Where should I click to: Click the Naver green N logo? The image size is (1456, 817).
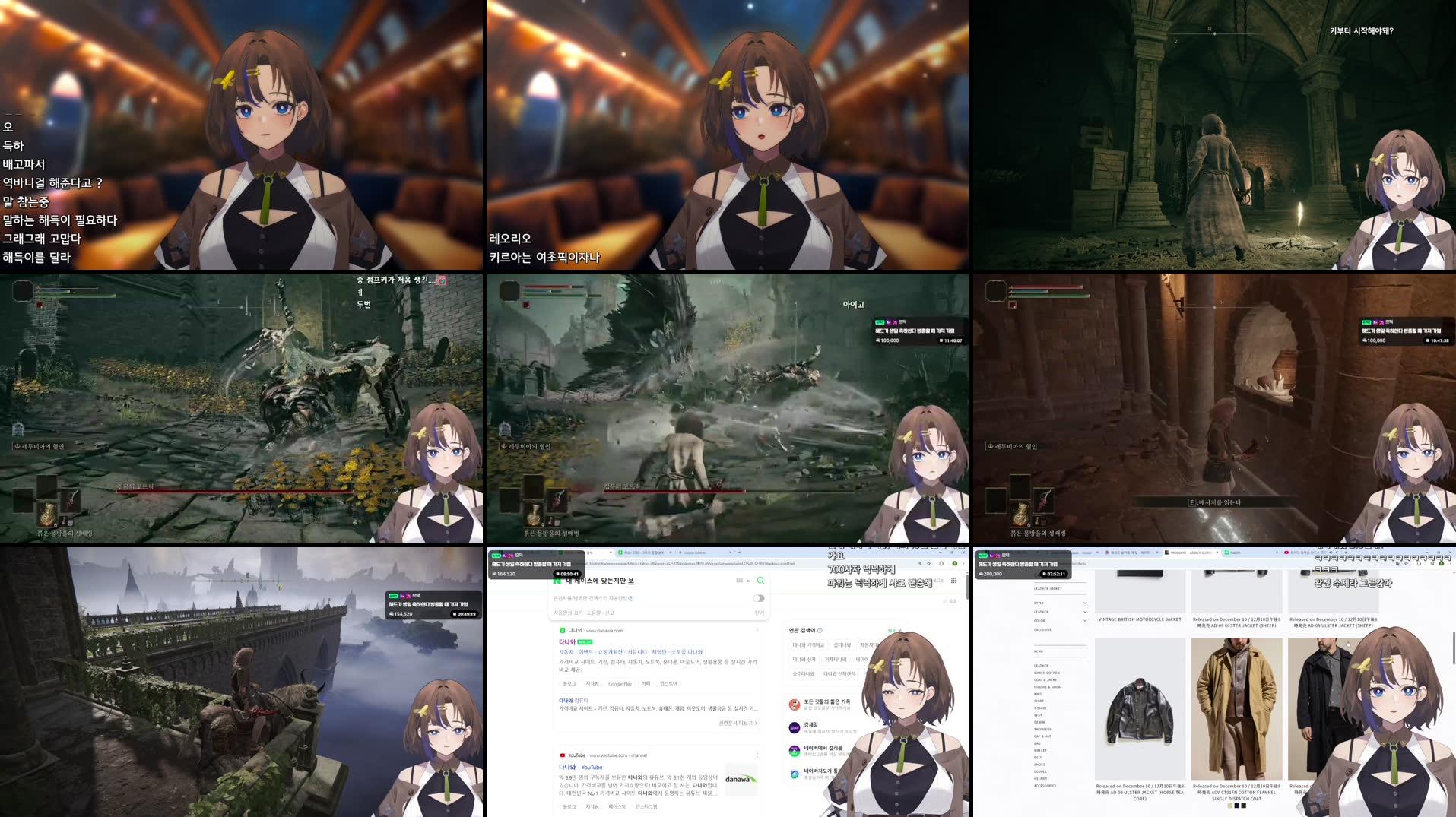[x=558, y=581]
